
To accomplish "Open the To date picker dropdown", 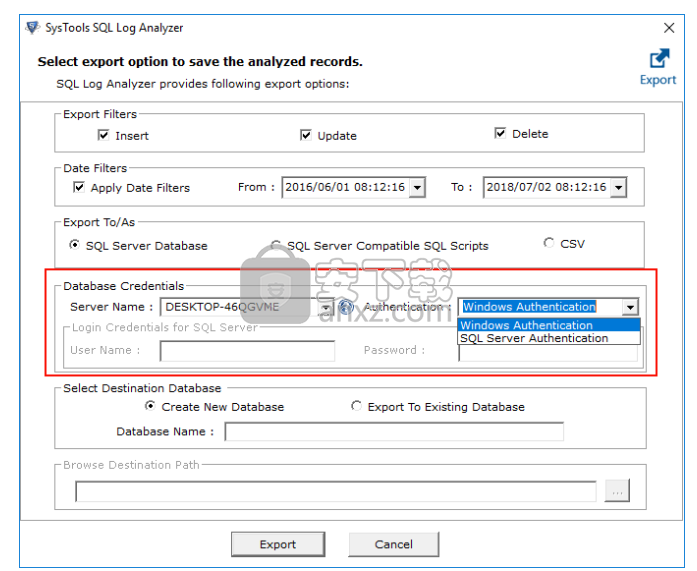I will pos(618,188).
